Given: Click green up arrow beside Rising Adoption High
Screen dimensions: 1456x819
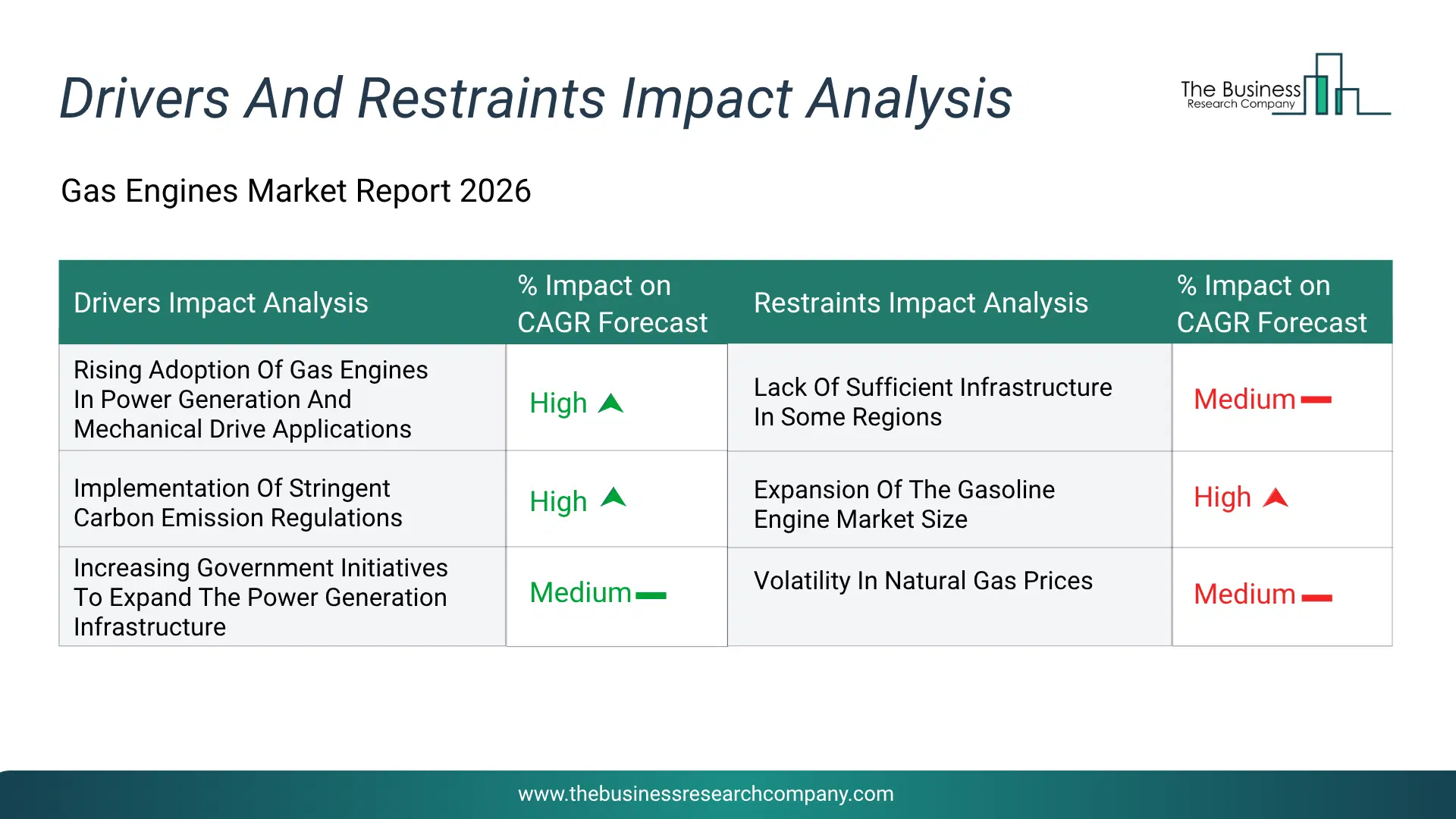Looking at the screenshot, I should click(x=610, y=403).
